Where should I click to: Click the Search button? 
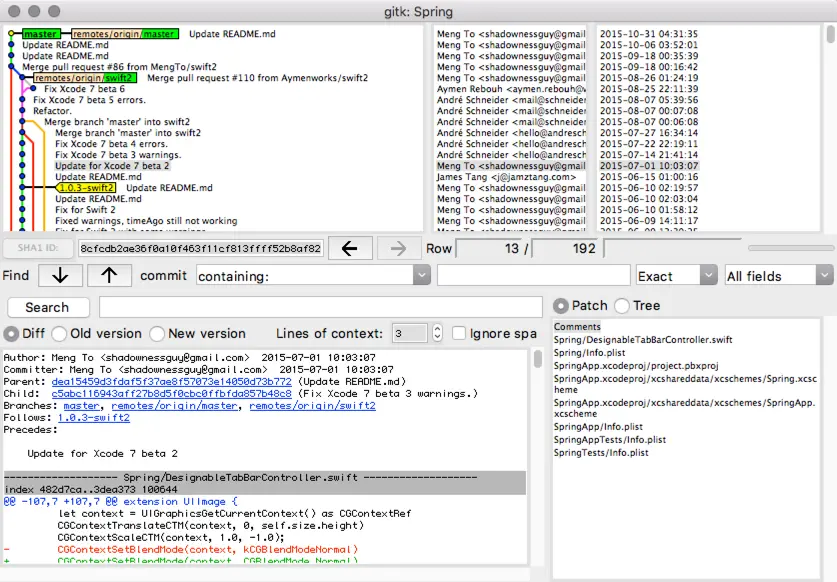pyautogui.click(x=48, y=308)
